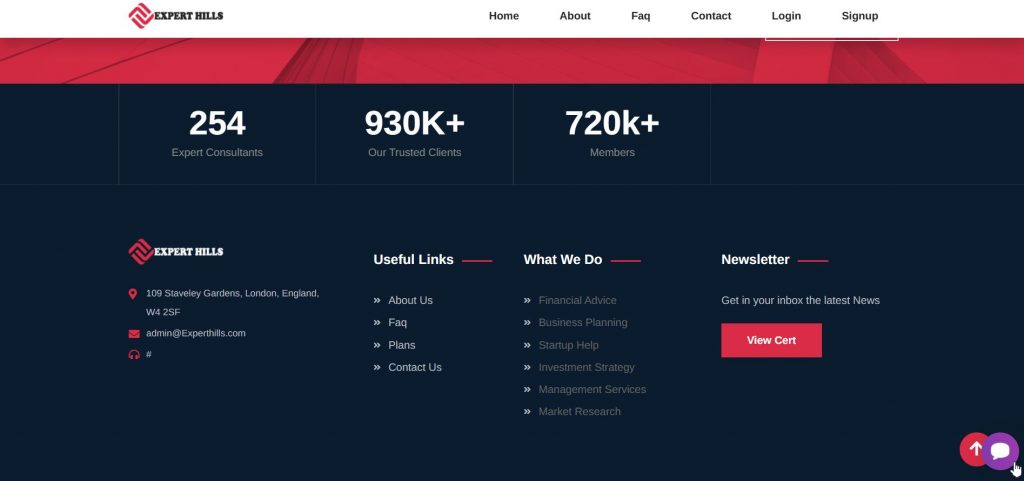Image resolution: width=1024 pixels, height=481 pixels.
Task: Click the Login link in header
Action: coord(786,16)
